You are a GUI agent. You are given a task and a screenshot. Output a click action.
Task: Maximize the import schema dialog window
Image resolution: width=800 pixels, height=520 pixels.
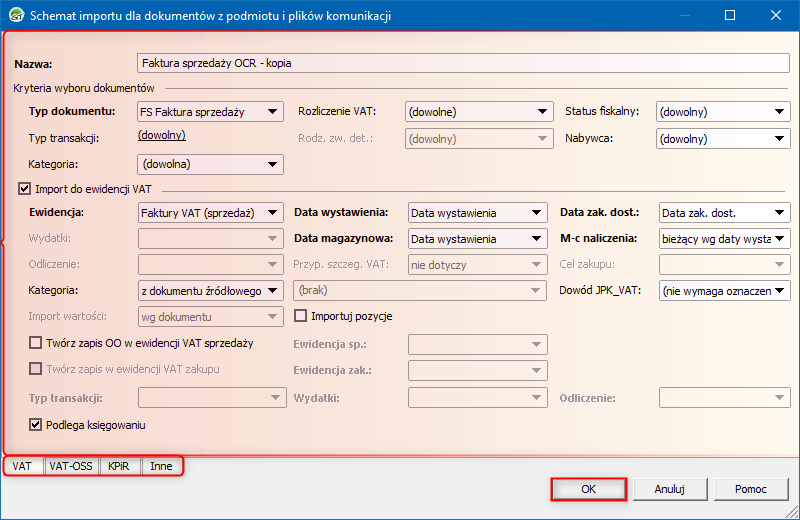point(730,16)
